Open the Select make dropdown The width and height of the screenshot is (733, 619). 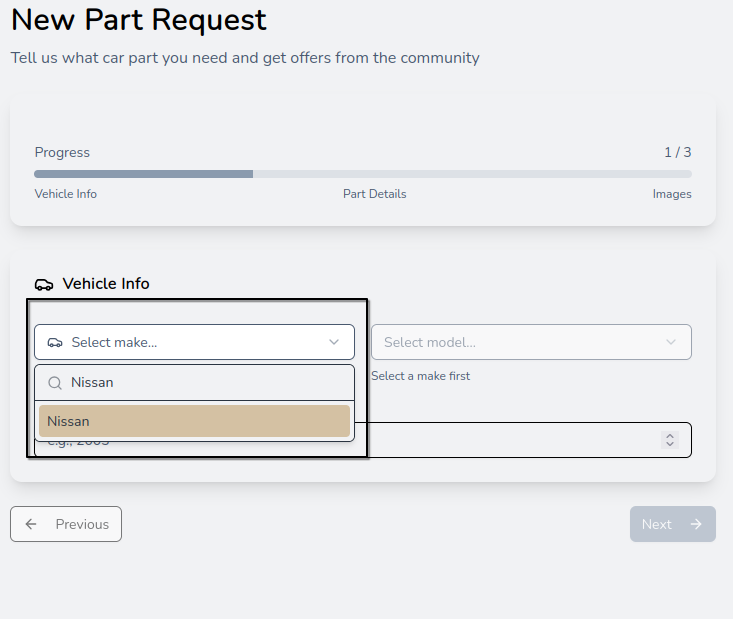[194, 342]
